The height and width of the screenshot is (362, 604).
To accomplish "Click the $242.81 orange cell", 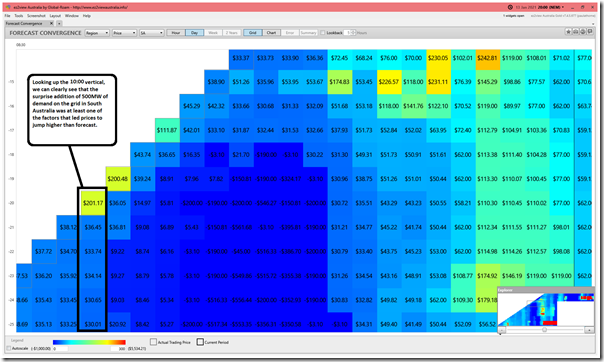I will click(487, 58).
